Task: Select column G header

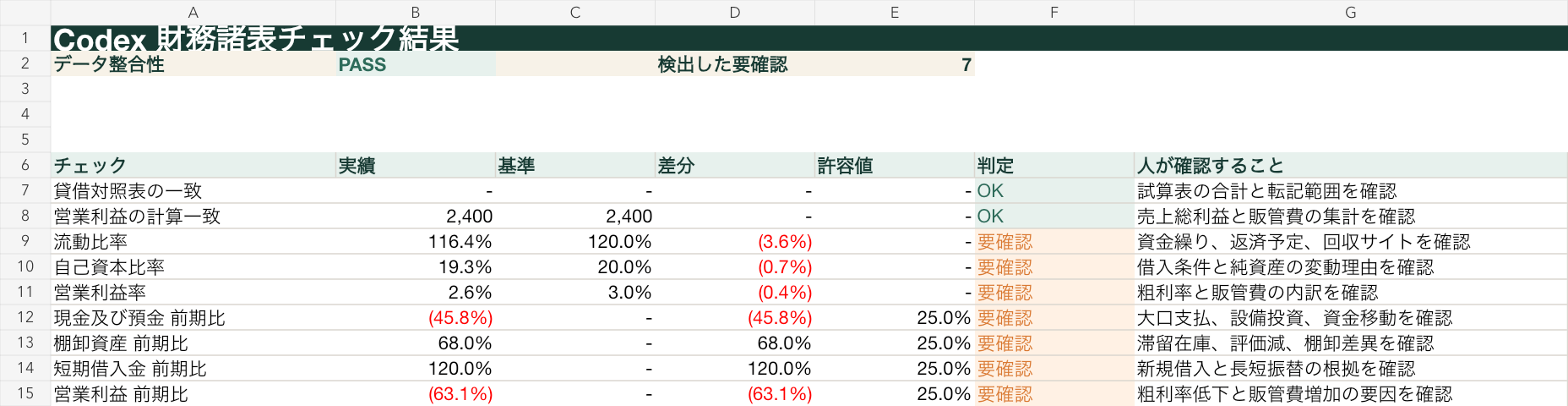Action: point(1350,13)
